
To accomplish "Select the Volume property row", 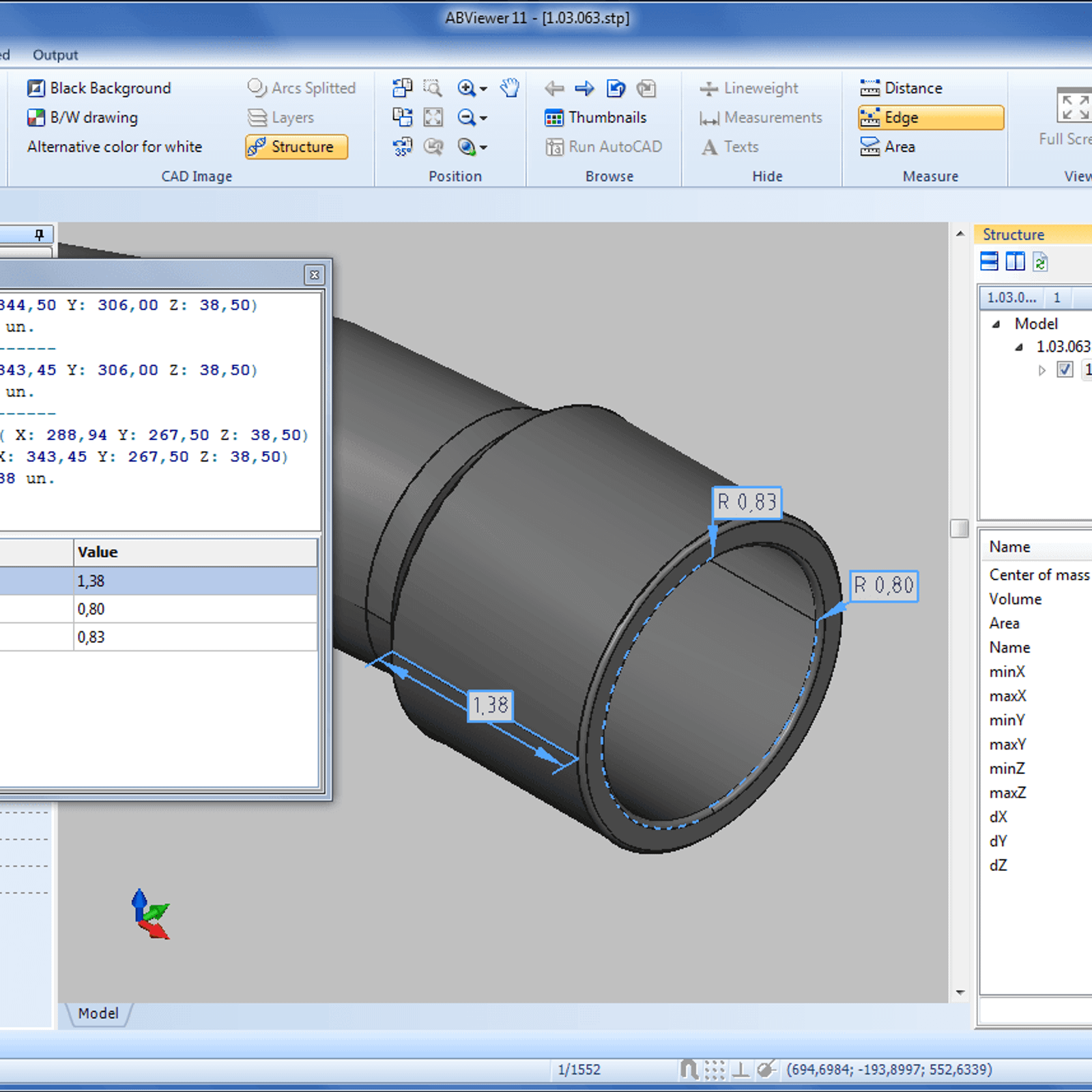I will click(x=1015, y=599).
